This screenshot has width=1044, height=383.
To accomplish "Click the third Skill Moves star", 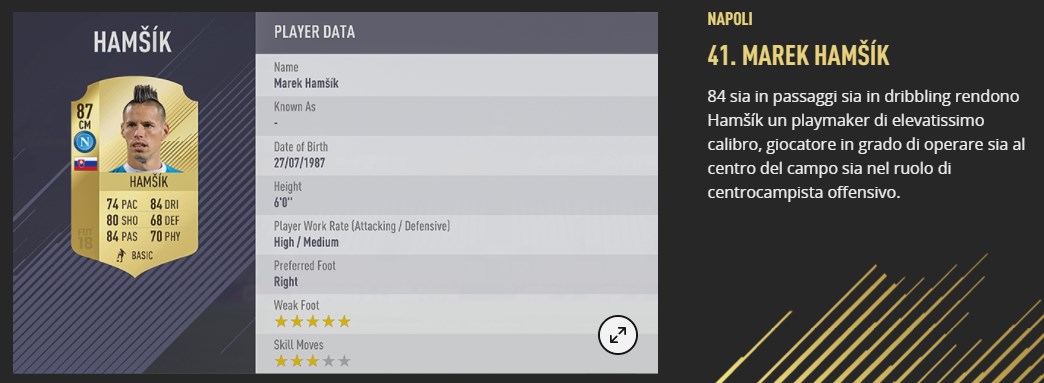I will pyautogui.click(x=312, y=362).
